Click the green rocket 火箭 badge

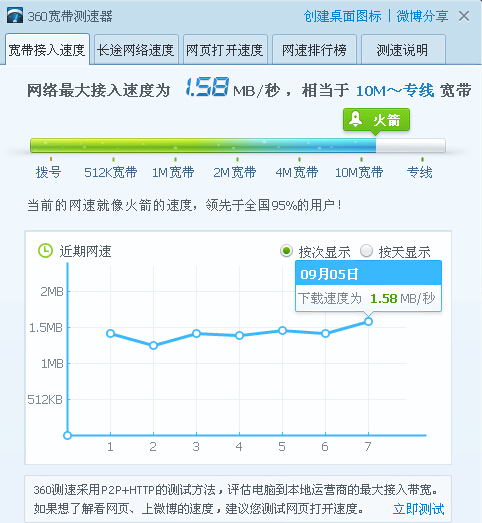tap(376, 120)
